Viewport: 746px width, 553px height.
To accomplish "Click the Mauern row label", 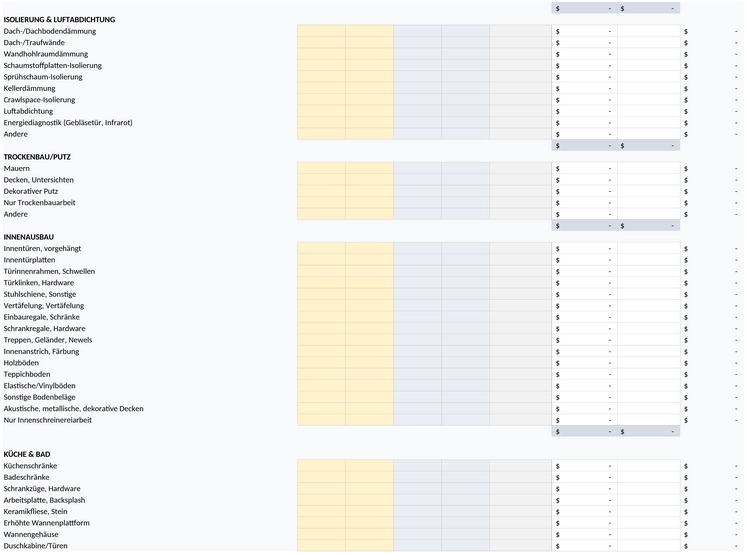I will [16, 168].
